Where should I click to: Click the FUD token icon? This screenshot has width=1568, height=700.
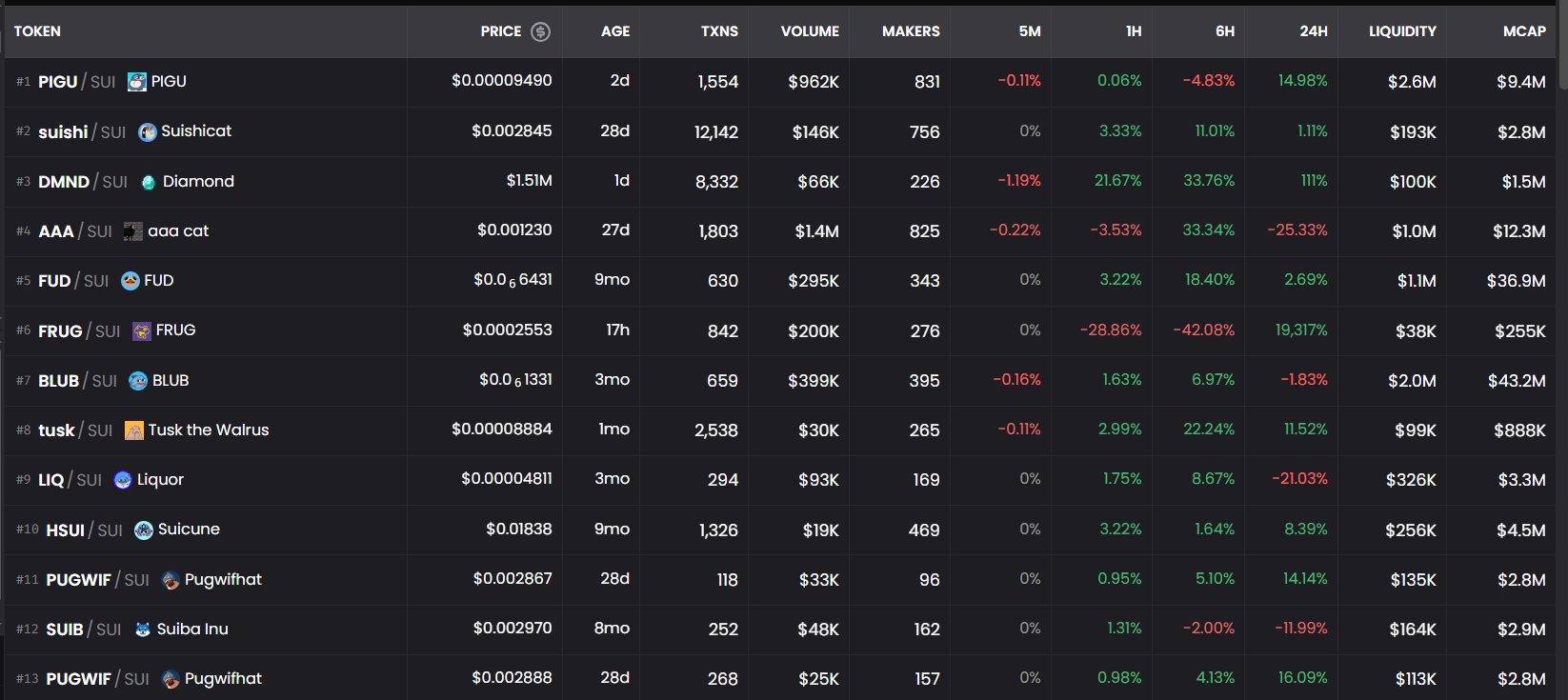click(x=131, y=281)
